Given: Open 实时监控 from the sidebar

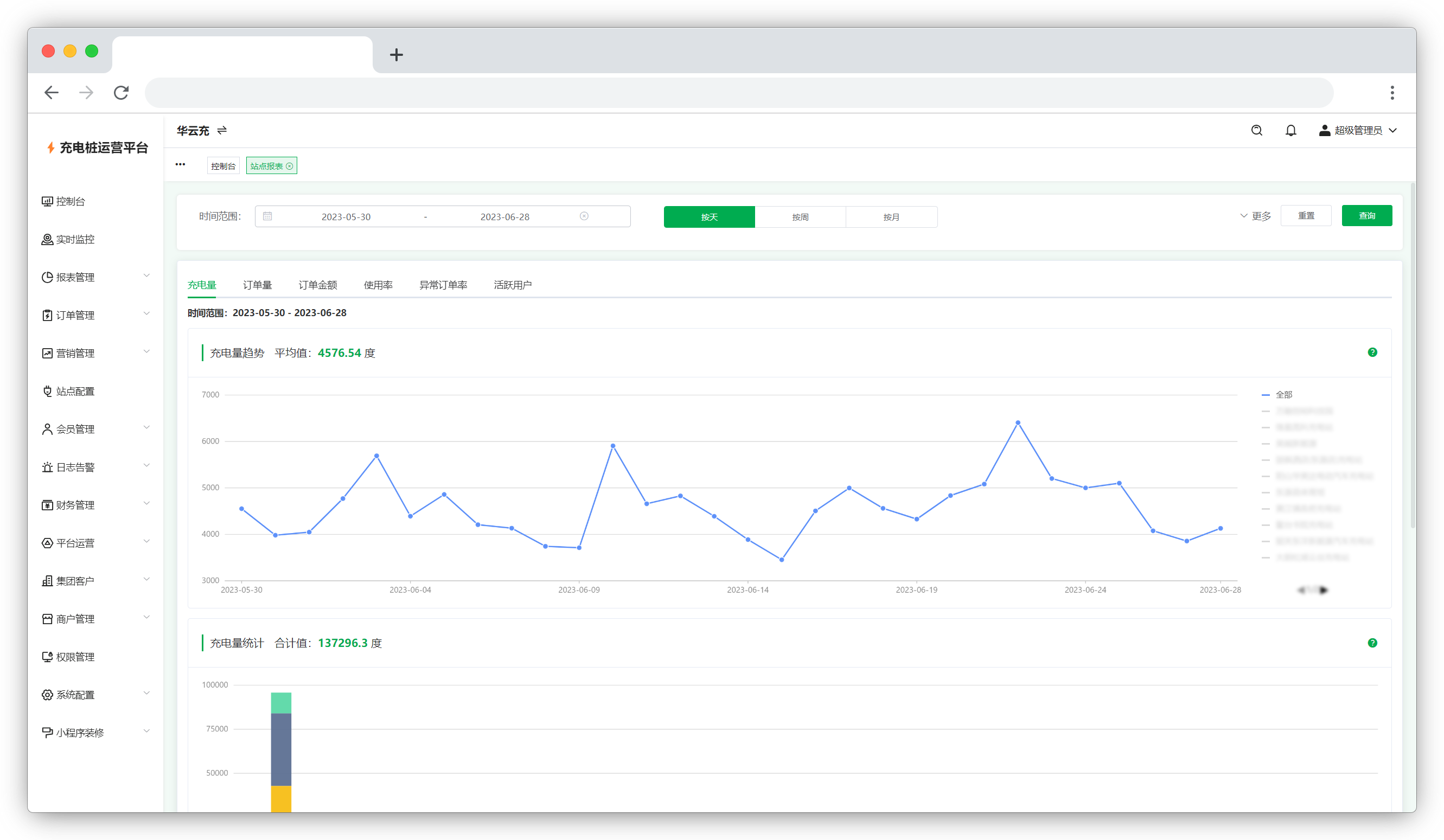Looking at the screenshot, I should [x=75, y=240].
